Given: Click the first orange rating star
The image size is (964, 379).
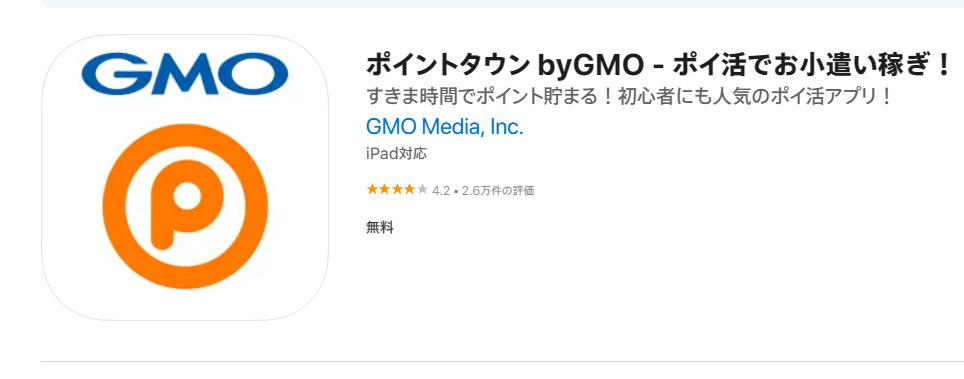Looking at the screenshot, I should 372,190.
